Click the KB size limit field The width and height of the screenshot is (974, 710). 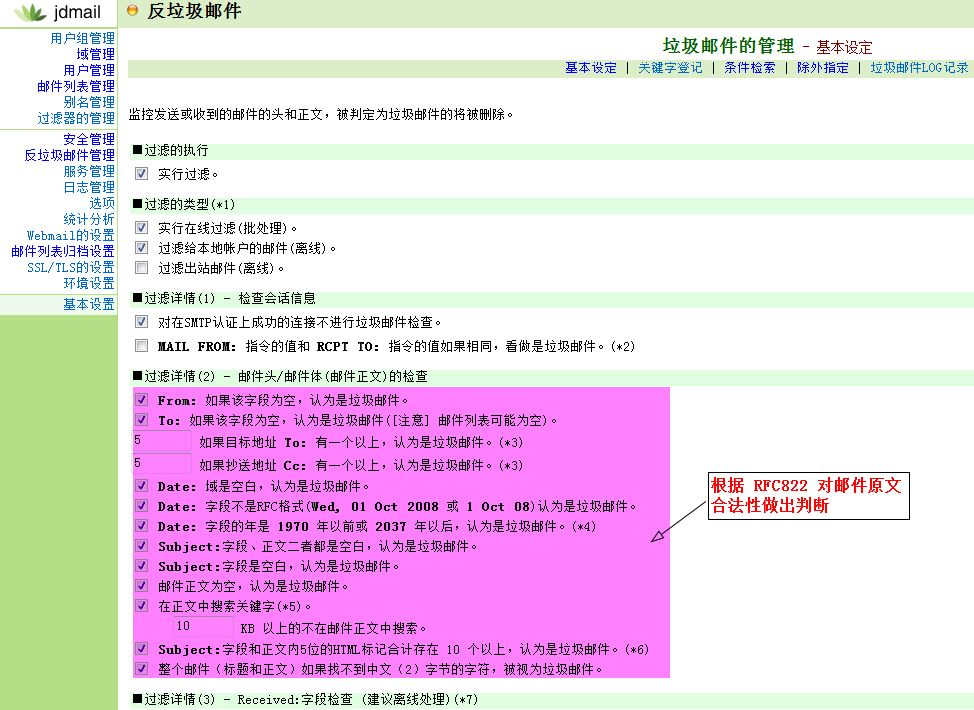tap(204, 626)
